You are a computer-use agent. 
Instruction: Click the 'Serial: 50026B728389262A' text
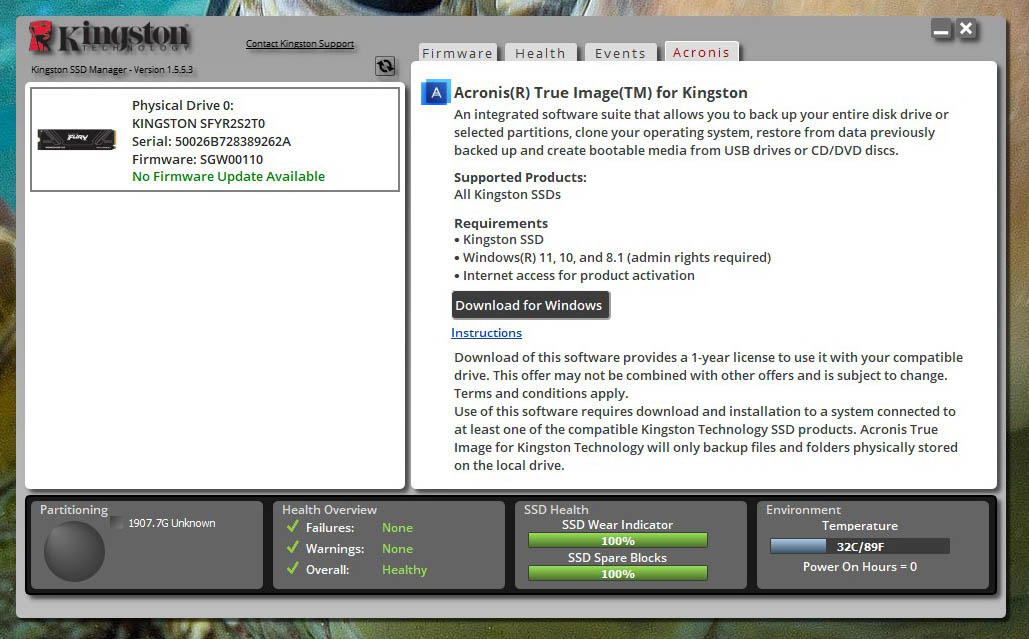point(211,142)
